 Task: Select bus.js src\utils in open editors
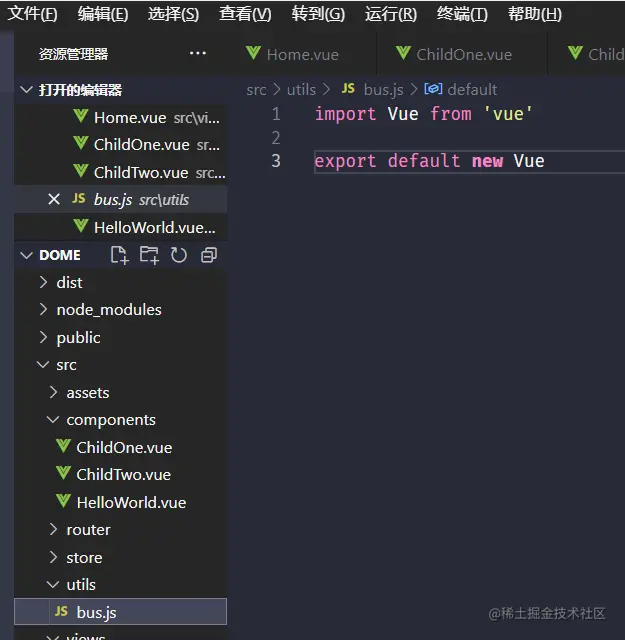[x=120, y=200]
